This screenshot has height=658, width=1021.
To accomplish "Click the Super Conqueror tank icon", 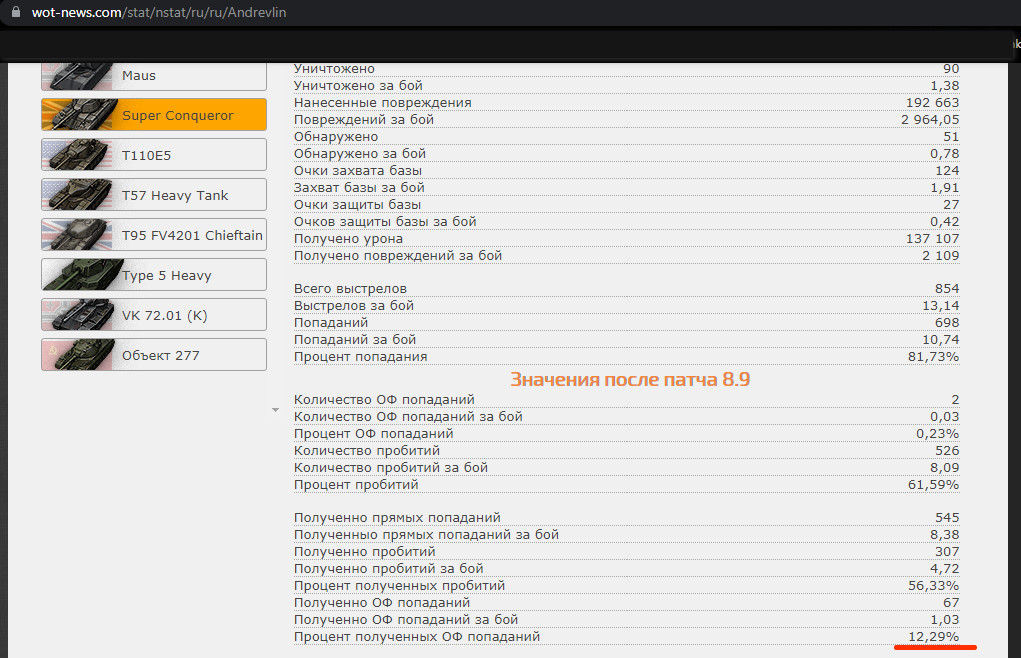I will (x=80, y=115).
